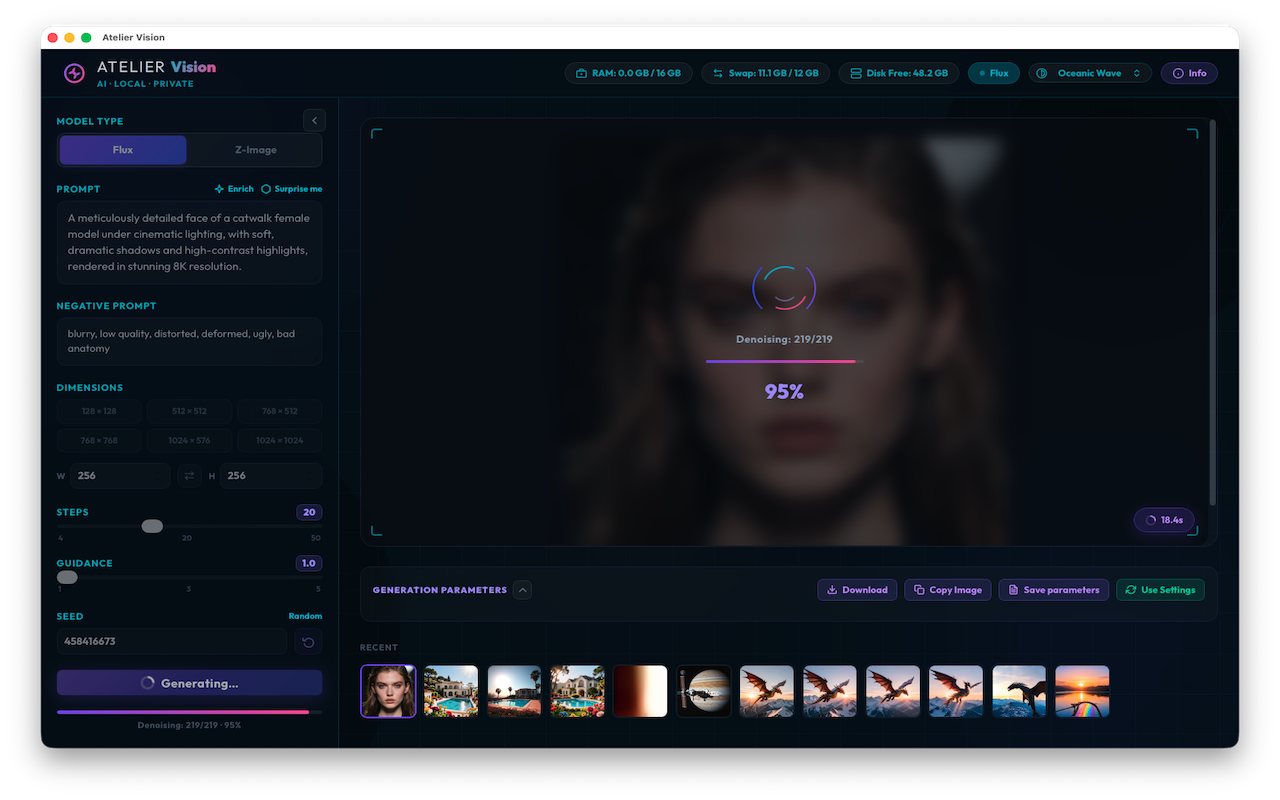
Task: Open the woman portrait recent thumbnail
Action: [388, 691]
